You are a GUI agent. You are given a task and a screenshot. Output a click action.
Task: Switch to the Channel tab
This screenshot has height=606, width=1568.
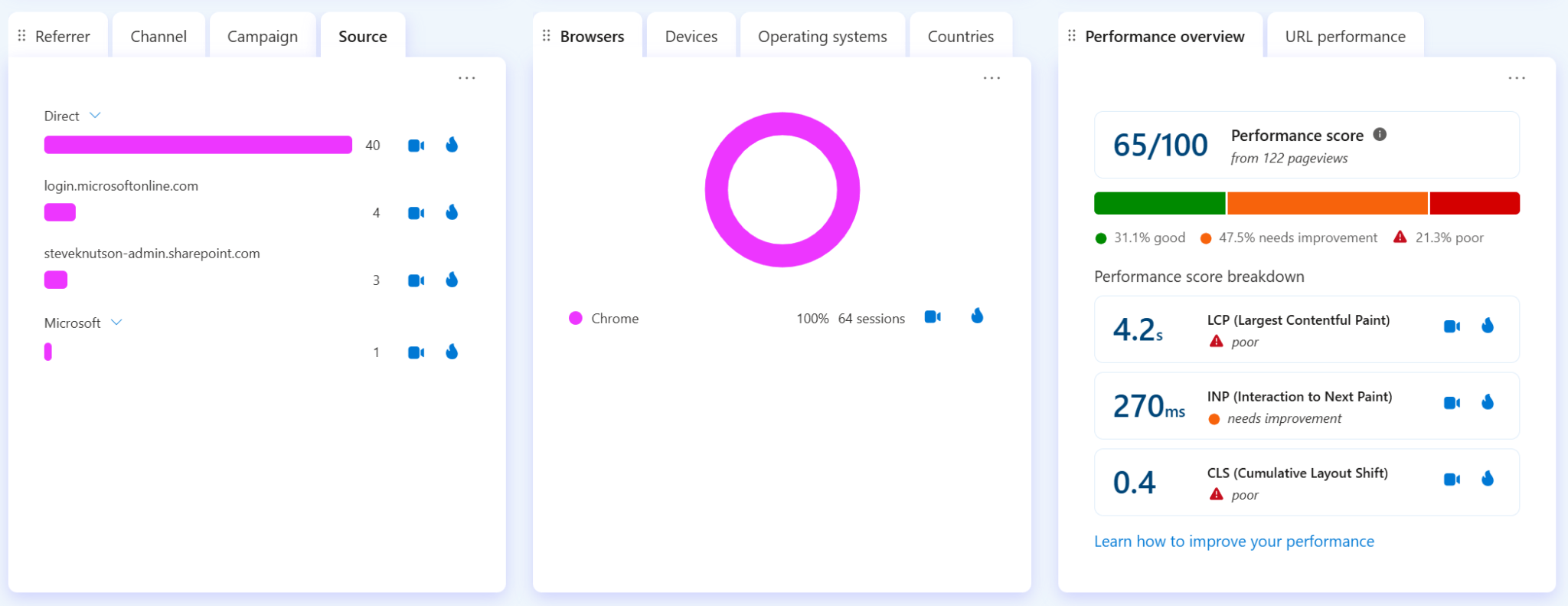click(158, 35)
